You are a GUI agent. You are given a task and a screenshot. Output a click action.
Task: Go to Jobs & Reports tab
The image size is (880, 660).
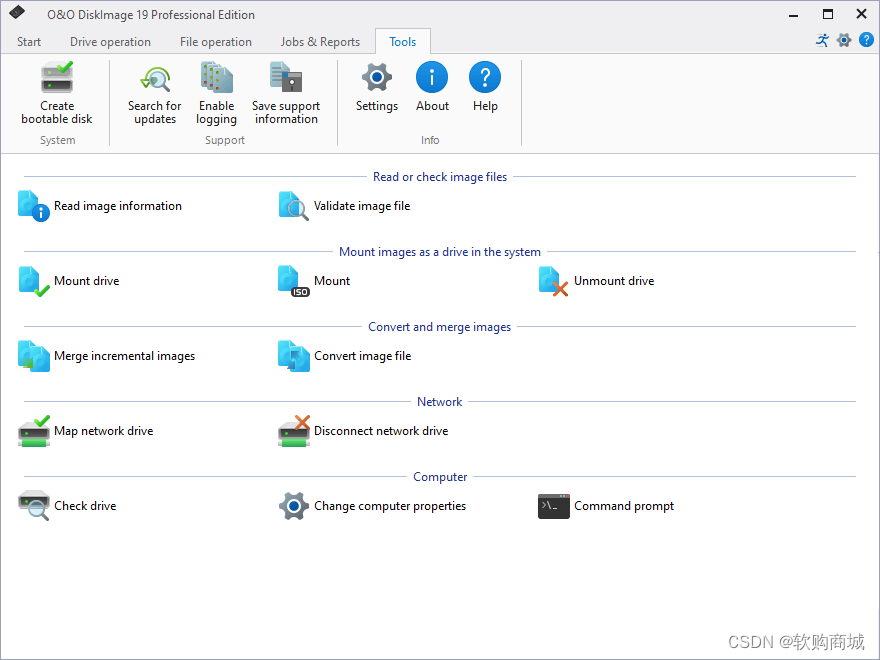pyautogui.click(x=320, y=42)
